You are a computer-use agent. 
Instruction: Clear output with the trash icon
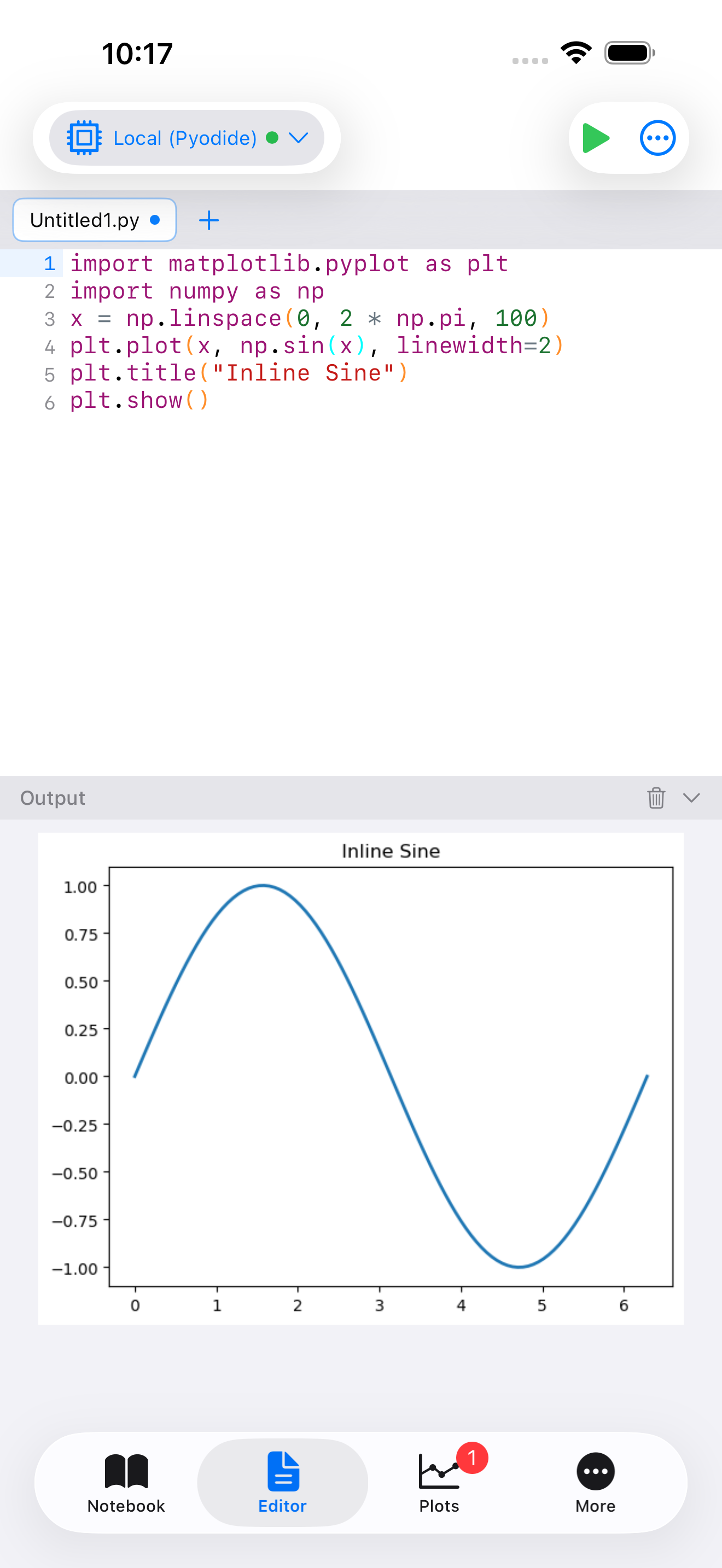point(656,797)
